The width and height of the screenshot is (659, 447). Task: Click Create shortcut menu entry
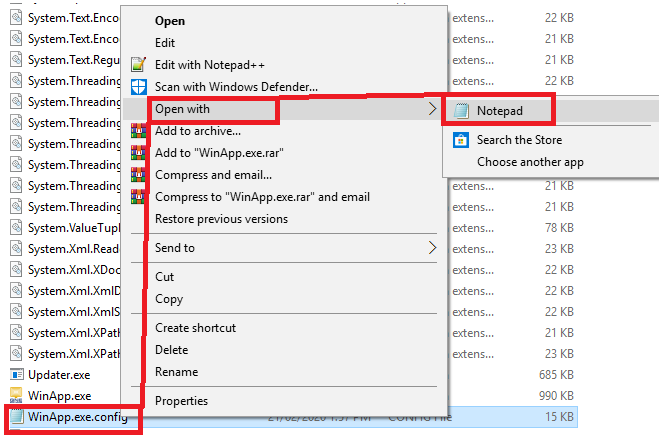click(x=195, y=328)
